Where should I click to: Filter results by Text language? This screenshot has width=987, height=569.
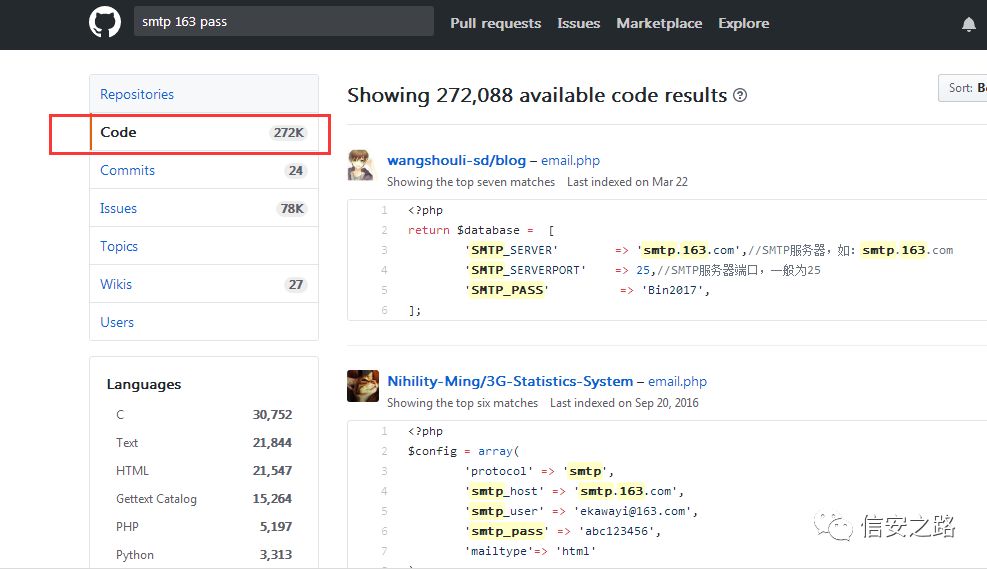coord(204,442)
